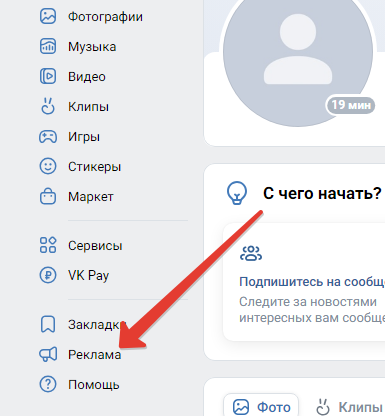385x416 pixels.
Task: Click the Clips hand icon in sidebar
Action: point(48,106)
